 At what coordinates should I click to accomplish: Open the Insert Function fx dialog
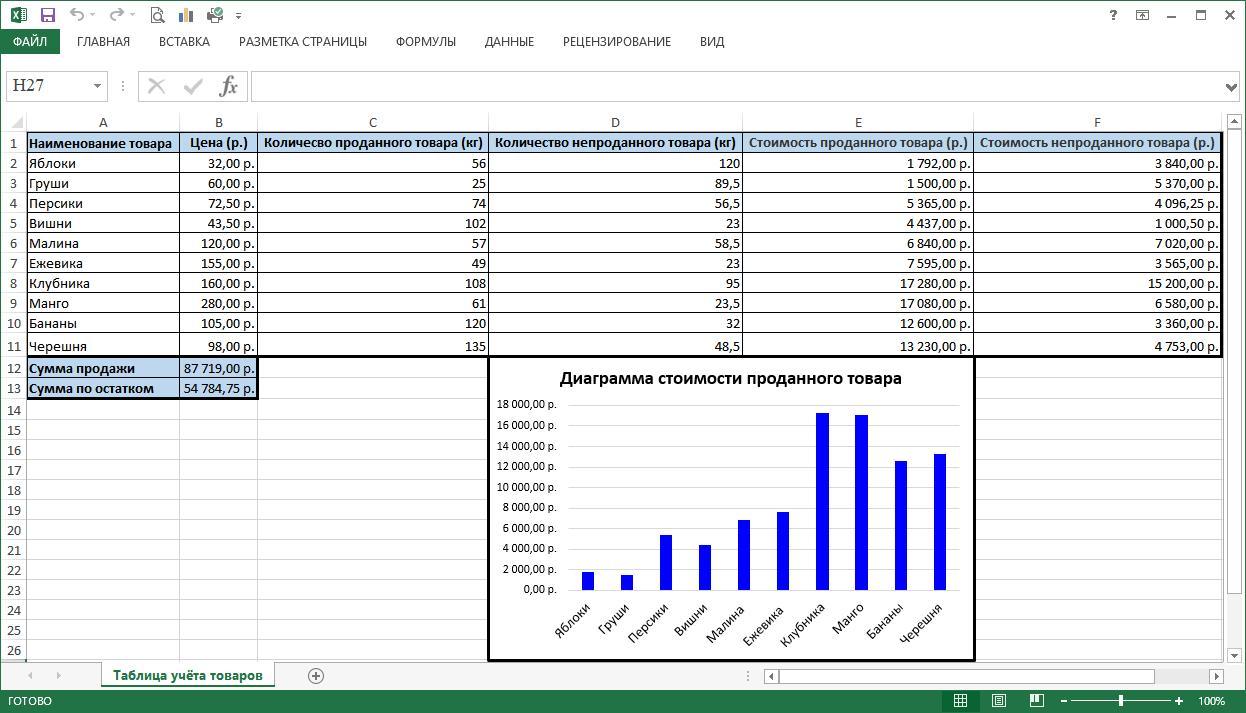228,86
